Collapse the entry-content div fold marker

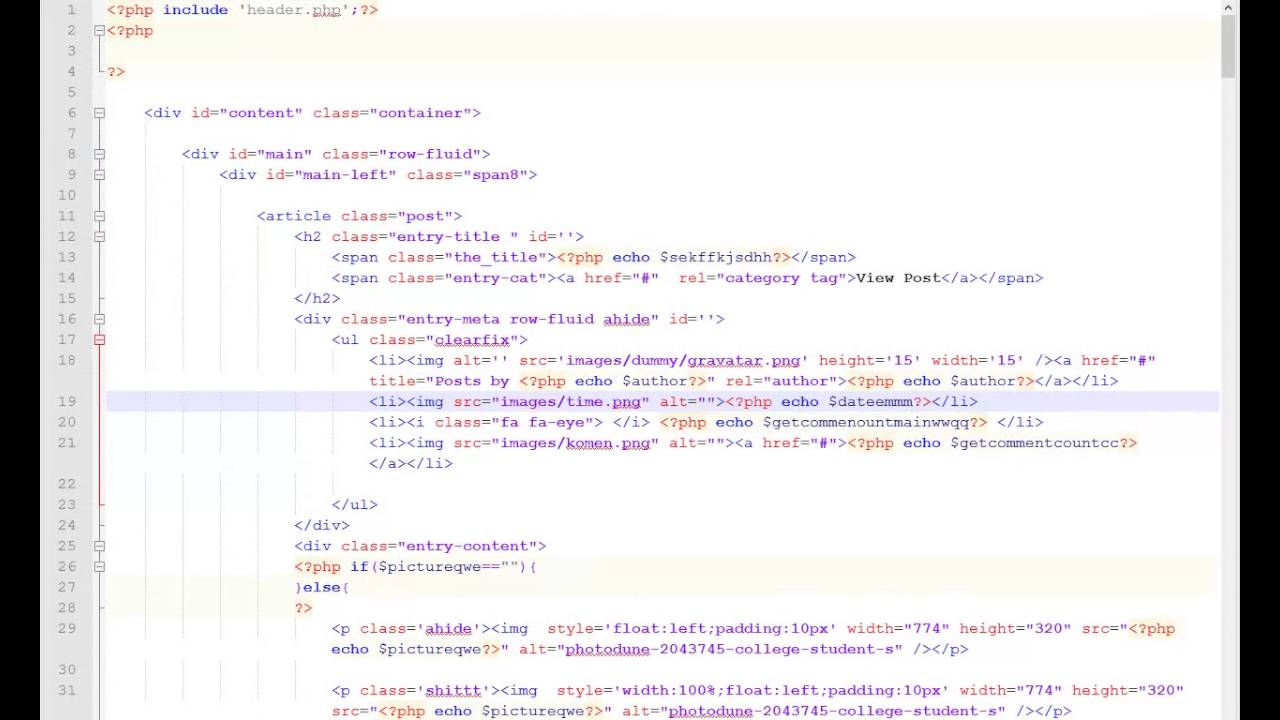(99, 546)
